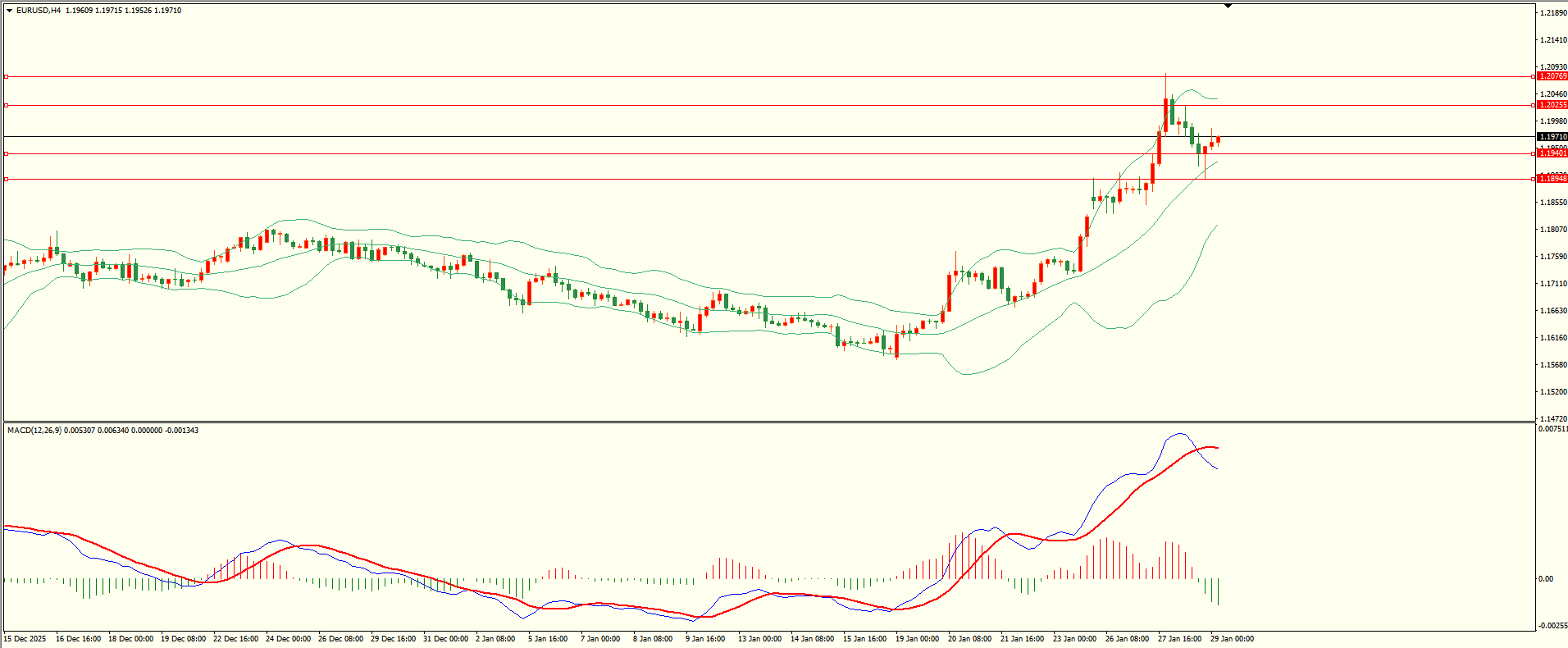Click the red 1.19401 price label
The image size is (1568, 648).
click(1552, 153)
